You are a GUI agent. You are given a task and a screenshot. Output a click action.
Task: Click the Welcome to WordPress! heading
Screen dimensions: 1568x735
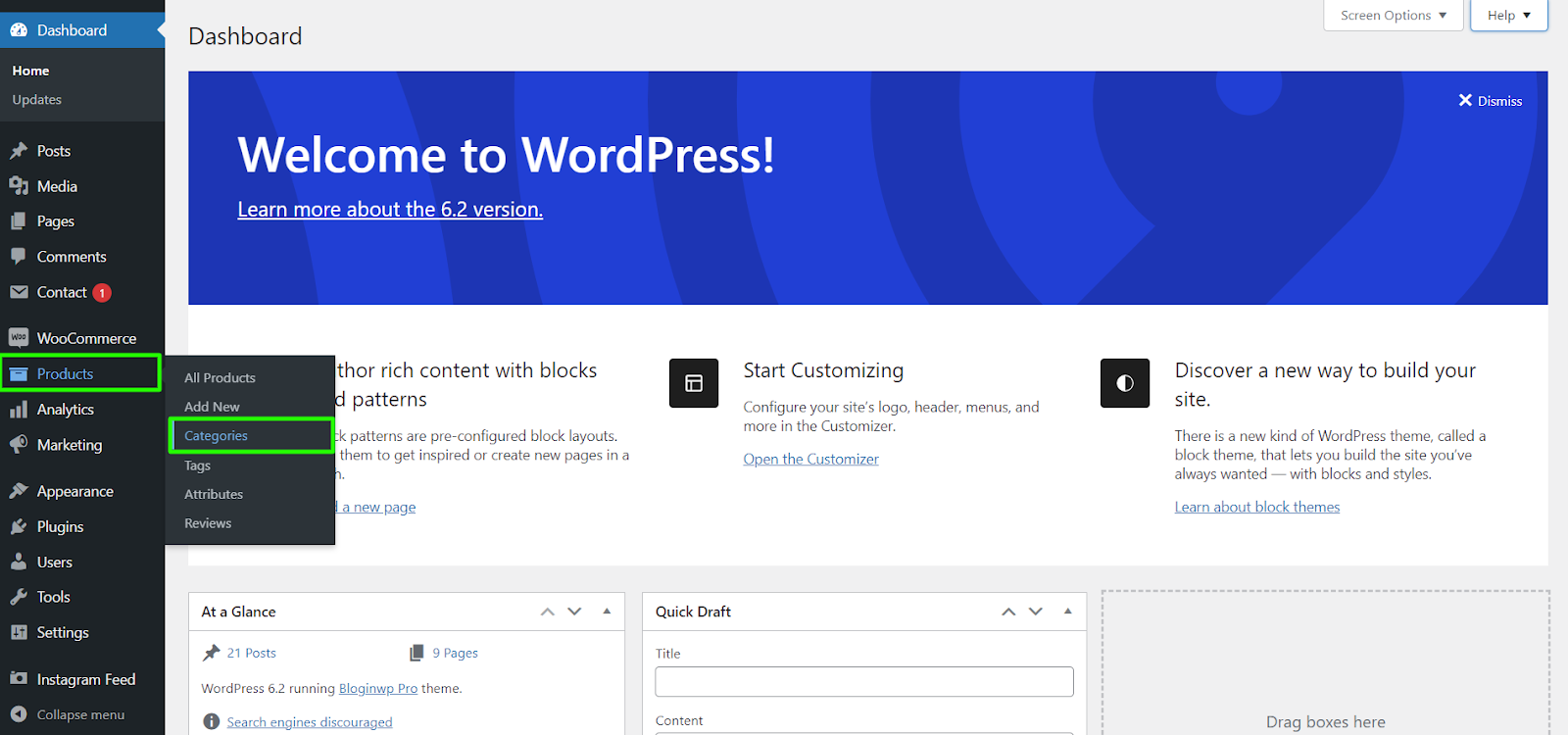(x=506, y=155)
